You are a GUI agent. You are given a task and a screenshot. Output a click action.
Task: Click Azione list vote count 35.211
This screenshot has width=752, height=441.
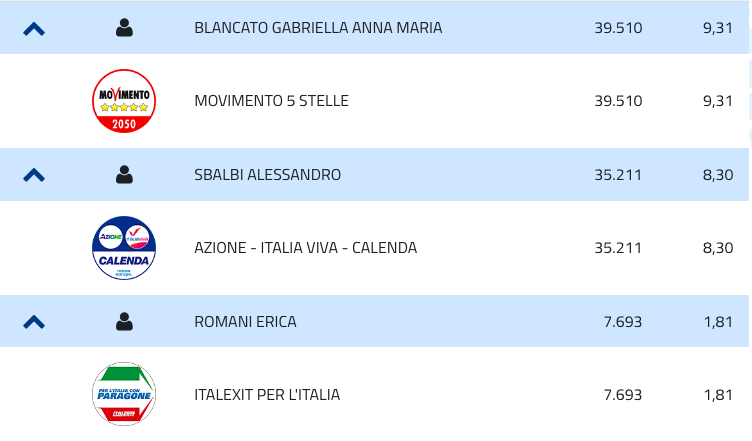pyautogui.click(x=618, y=248)
